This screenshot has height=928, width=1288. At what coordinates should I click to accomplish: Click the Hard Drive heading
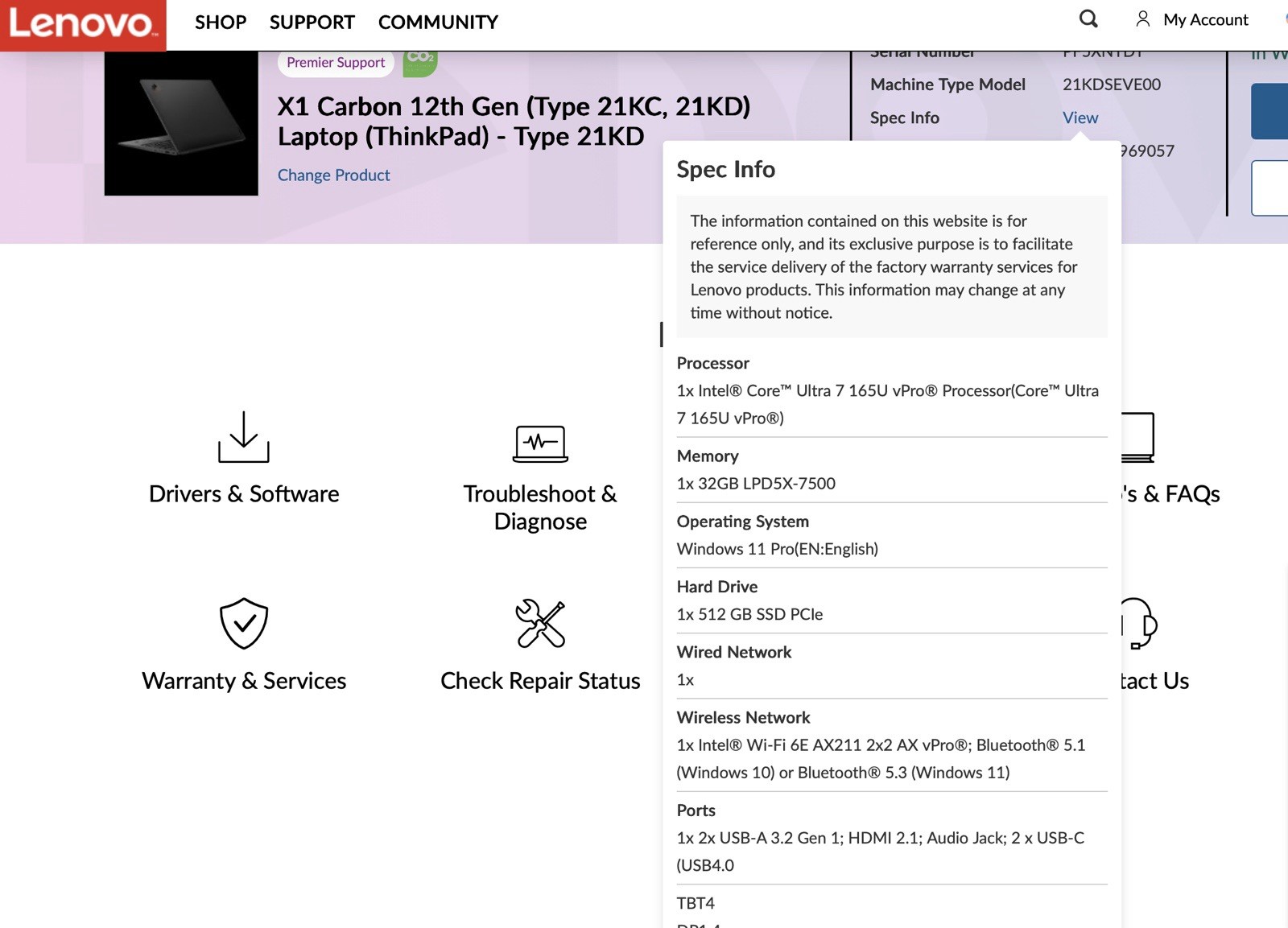pyautogui.click(x=716, y=587)
